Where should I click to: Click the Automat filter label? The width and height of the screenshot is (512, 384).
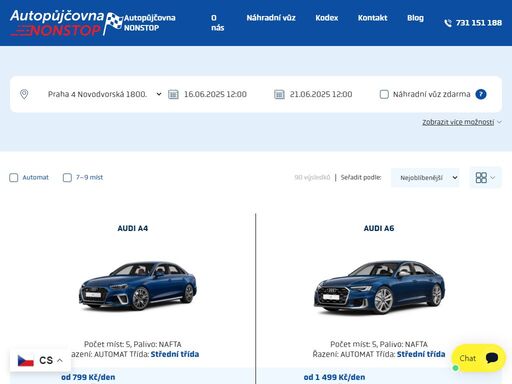[35, 177]
